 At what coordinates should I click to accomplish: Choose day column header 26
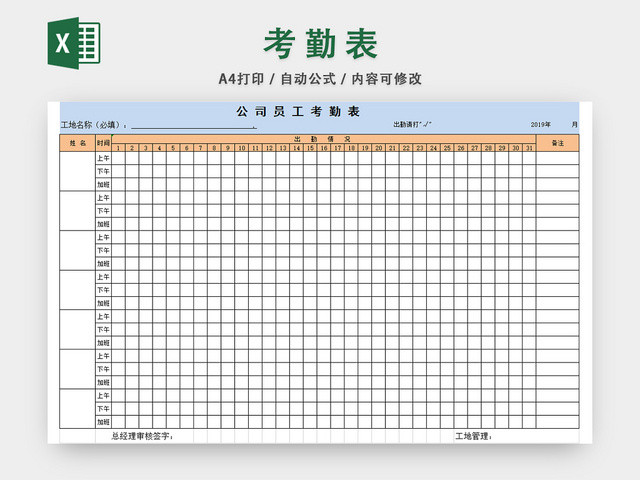(x=461, y=148)
